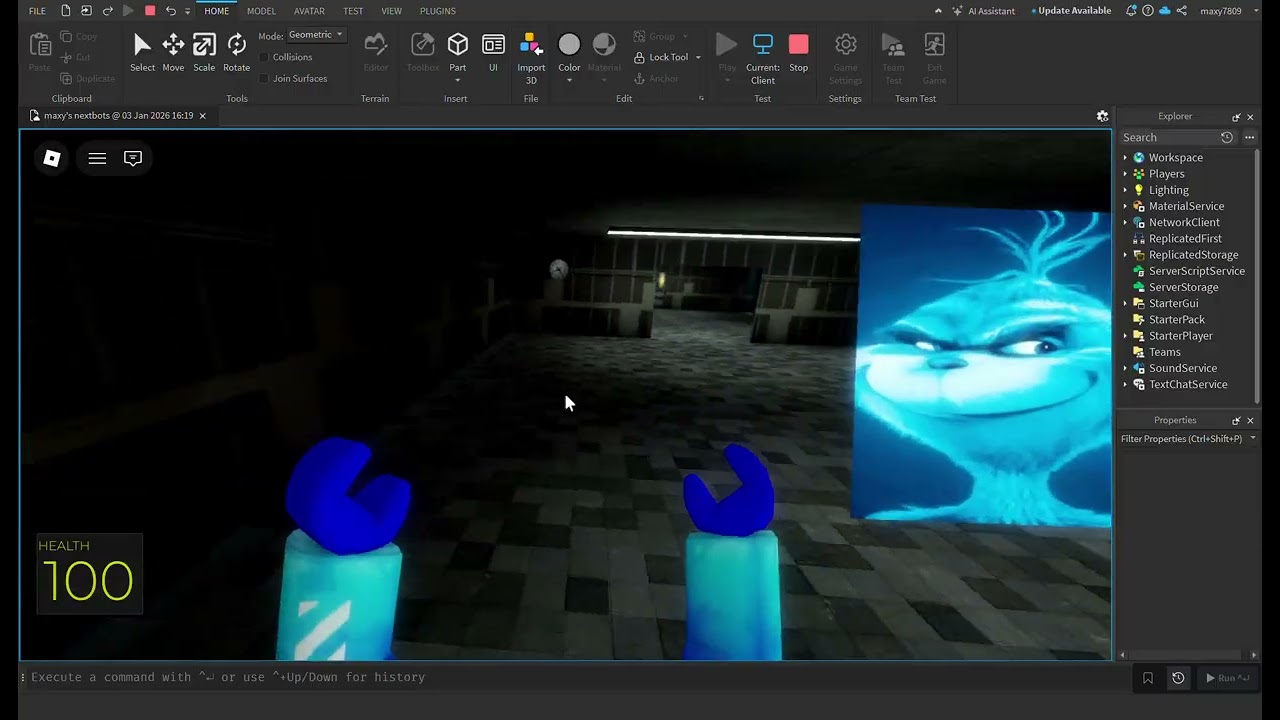Open Explorer more options ellipsis
This screenshot has width=1280, height=720.
[1250, 137]
